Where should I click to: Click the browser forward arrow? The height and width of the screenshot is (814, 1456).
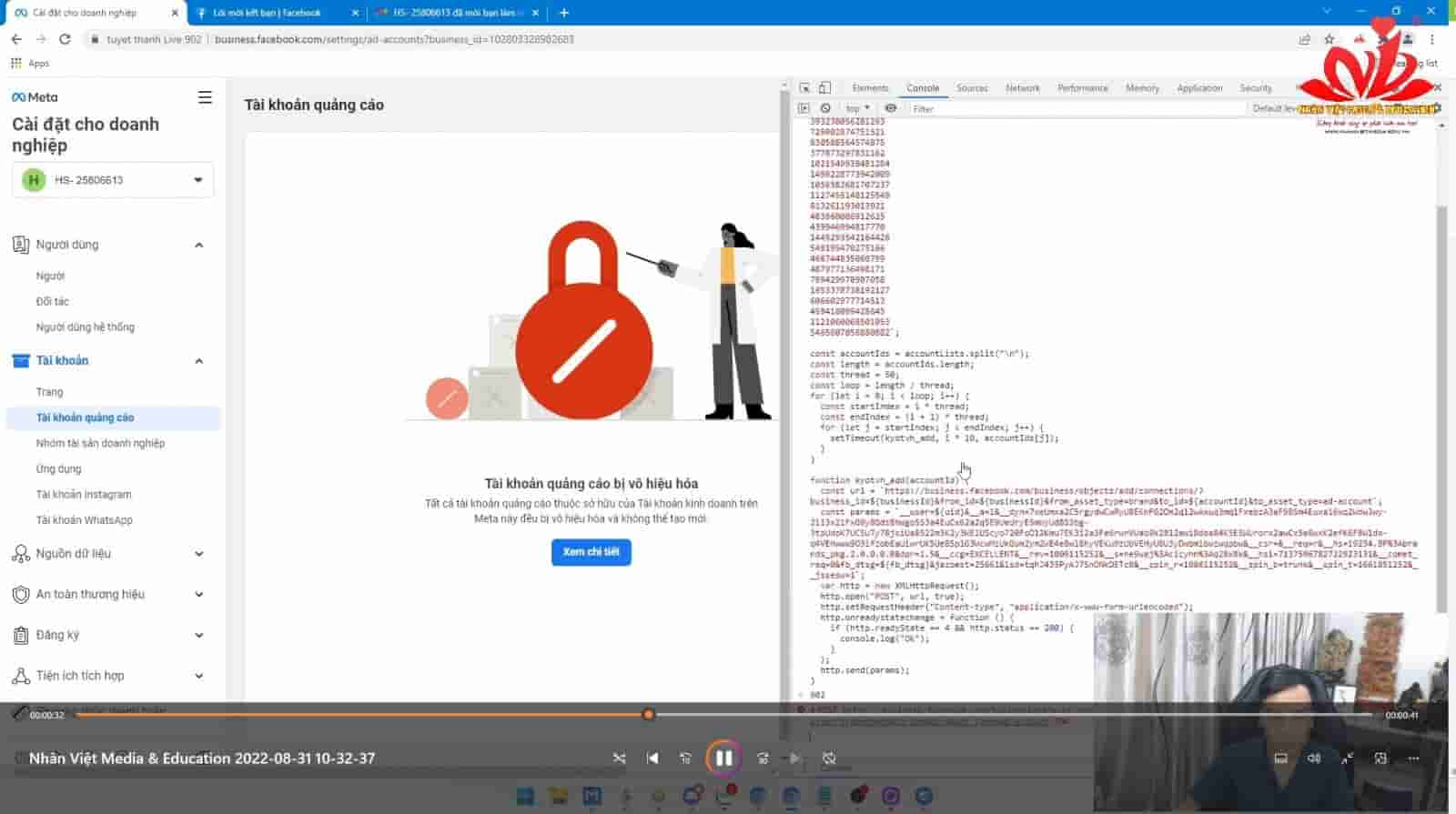coord(41,39)
